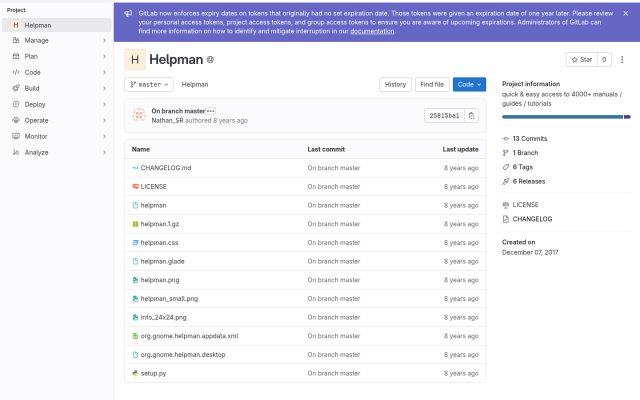Click the Operate sidebar icon

[x=16, y=120]
